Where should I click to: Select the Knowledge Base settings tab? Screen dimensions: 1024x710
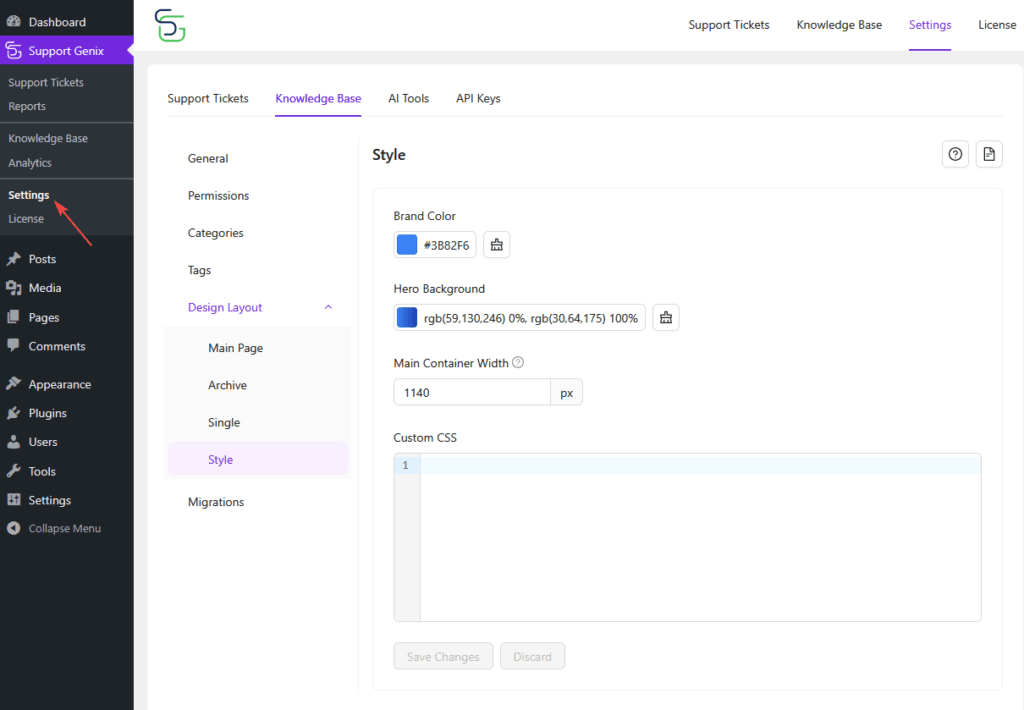point(318,99)
